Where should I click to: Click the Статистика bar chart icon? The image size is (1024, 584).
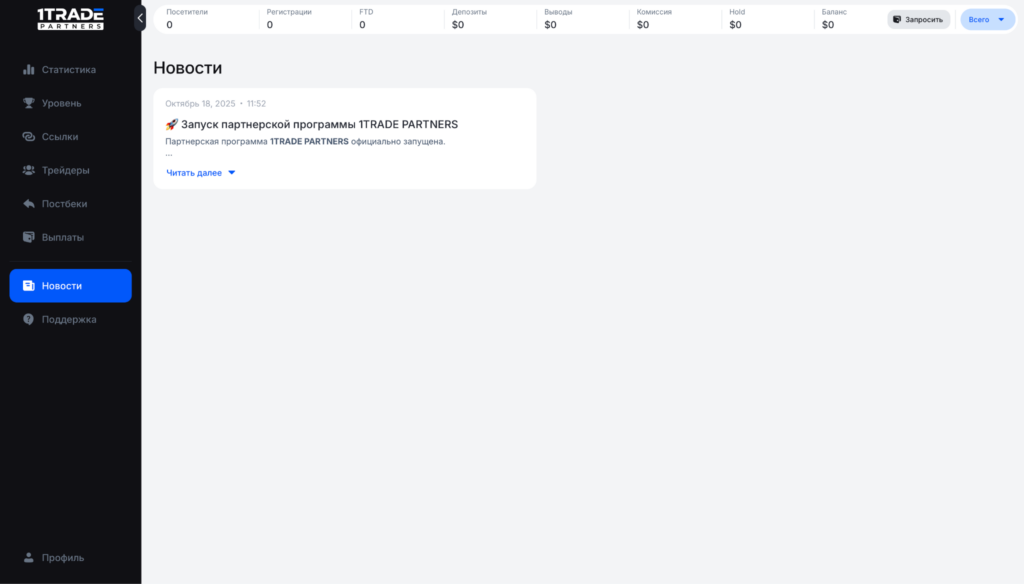29,69
